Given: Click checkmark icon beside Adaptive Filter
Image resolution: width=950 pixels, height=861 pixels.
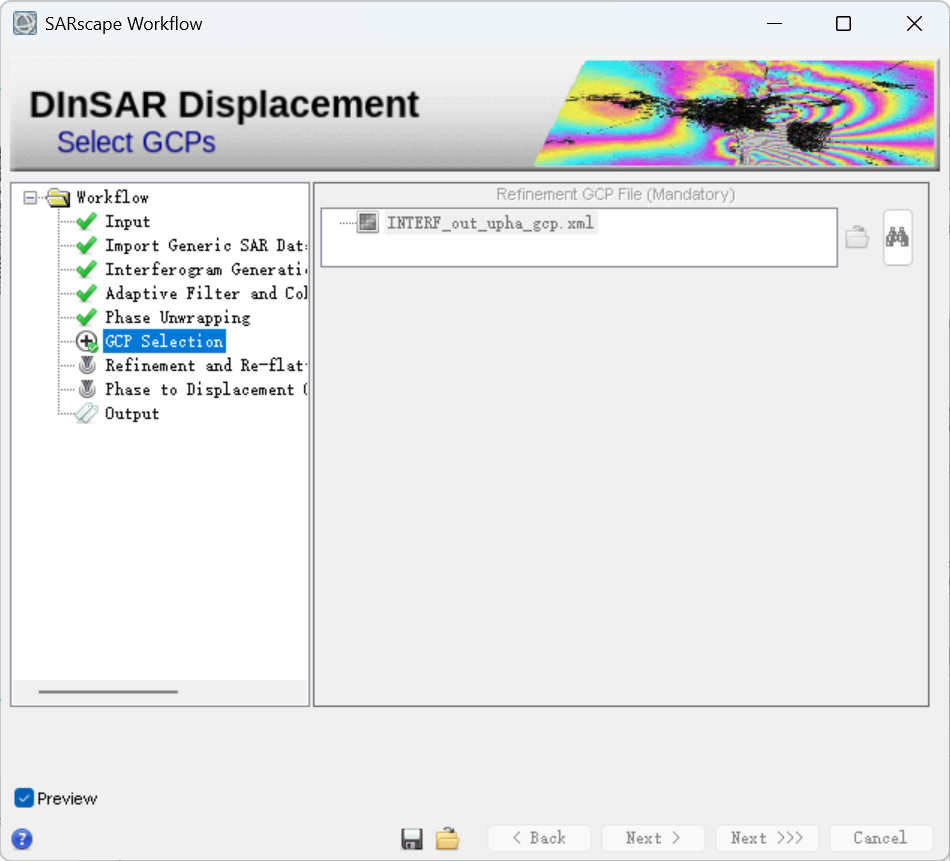Looking at the screenshot, I should (87, 293).
